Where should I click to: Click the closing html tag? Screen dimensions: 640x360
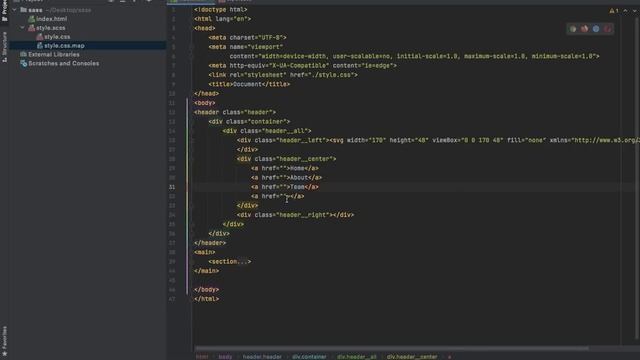207,299
